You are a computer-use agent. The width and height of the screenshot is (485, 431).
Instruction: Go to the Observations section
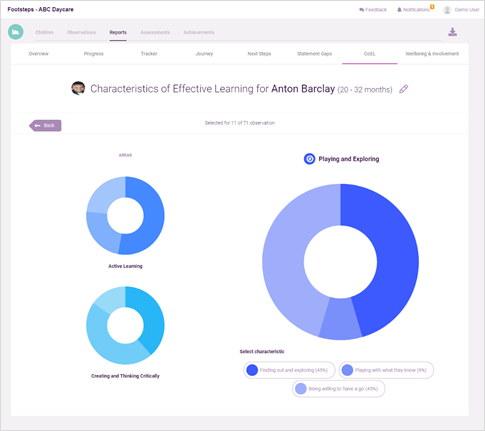coord(81,32)
